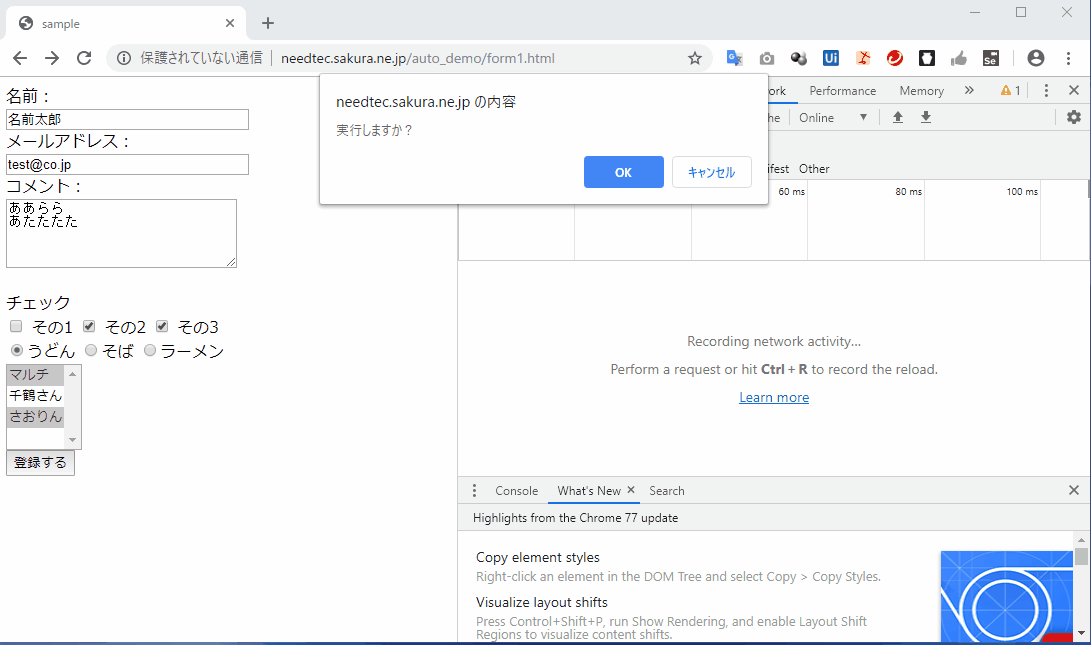
Task: Open the black square extension icon
Action: point(927,58)
